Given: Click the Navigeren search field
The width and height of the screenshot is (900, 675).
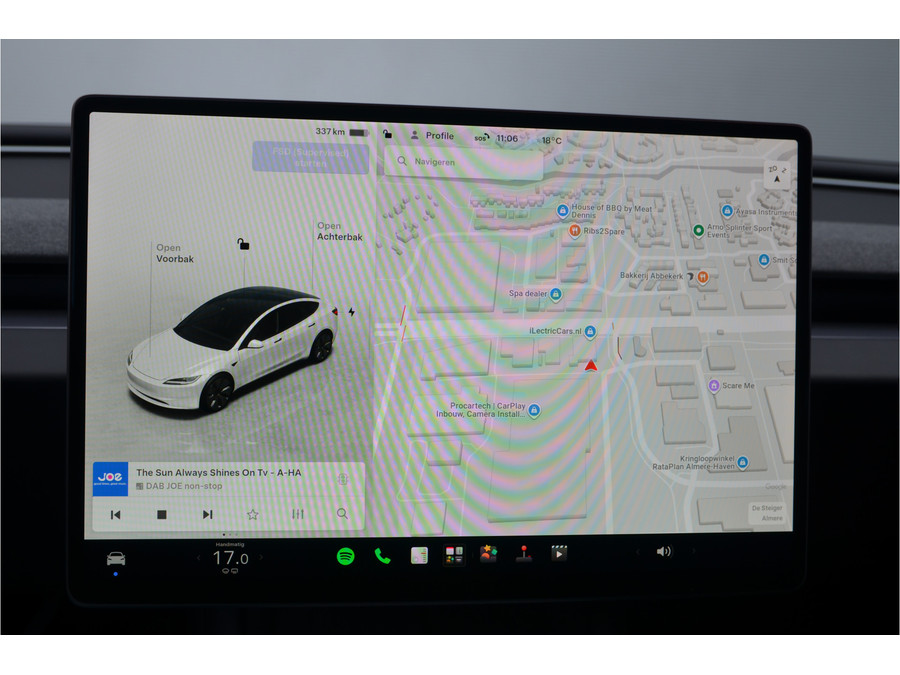Looking at the screenshot, I should (464, 162).
